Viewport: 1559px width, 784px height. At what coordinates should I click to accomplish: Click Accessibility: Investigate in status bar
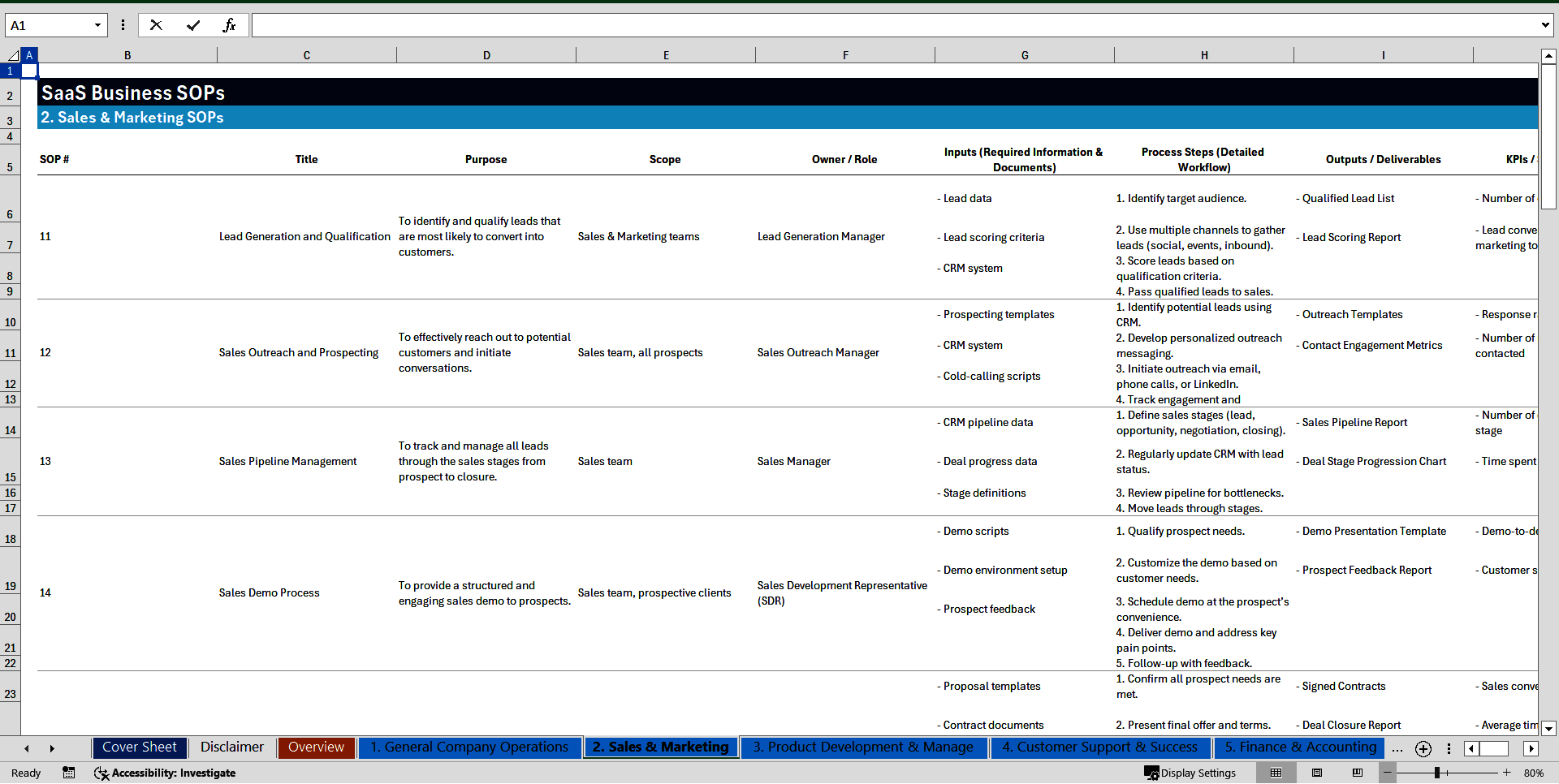(165, 773)
